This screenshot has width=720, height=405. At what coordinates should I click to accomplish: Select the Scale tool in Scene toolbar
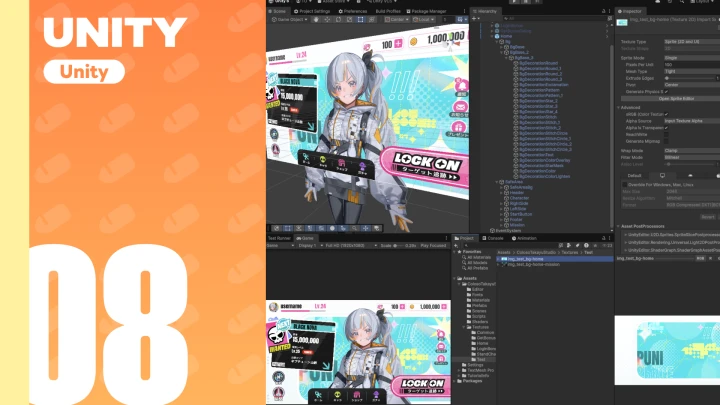pos(349,20)
